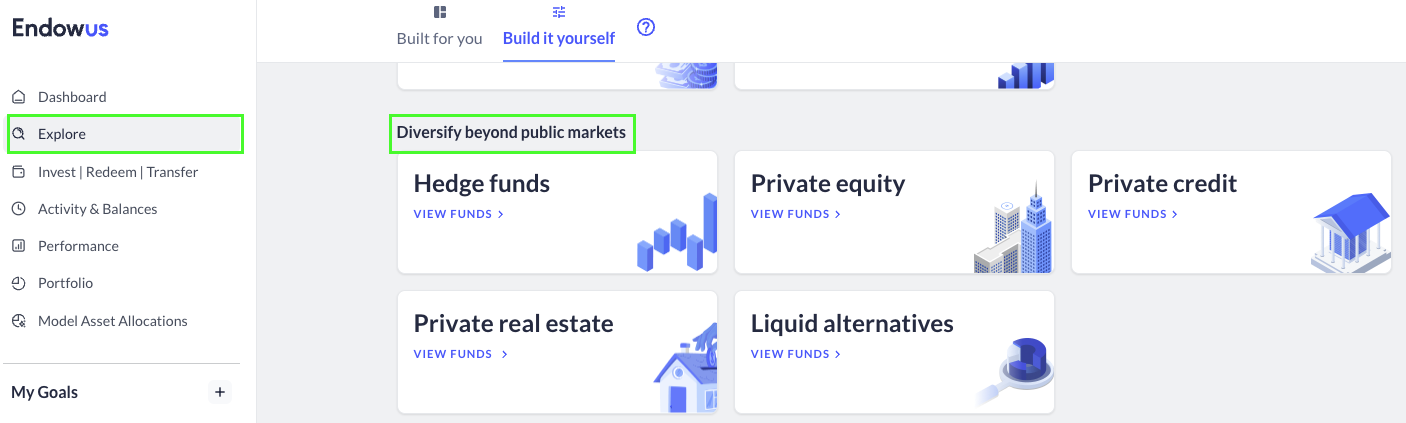Click the Private credit bank illustration
This screenshot has height=423, width=1406.
1351,233
